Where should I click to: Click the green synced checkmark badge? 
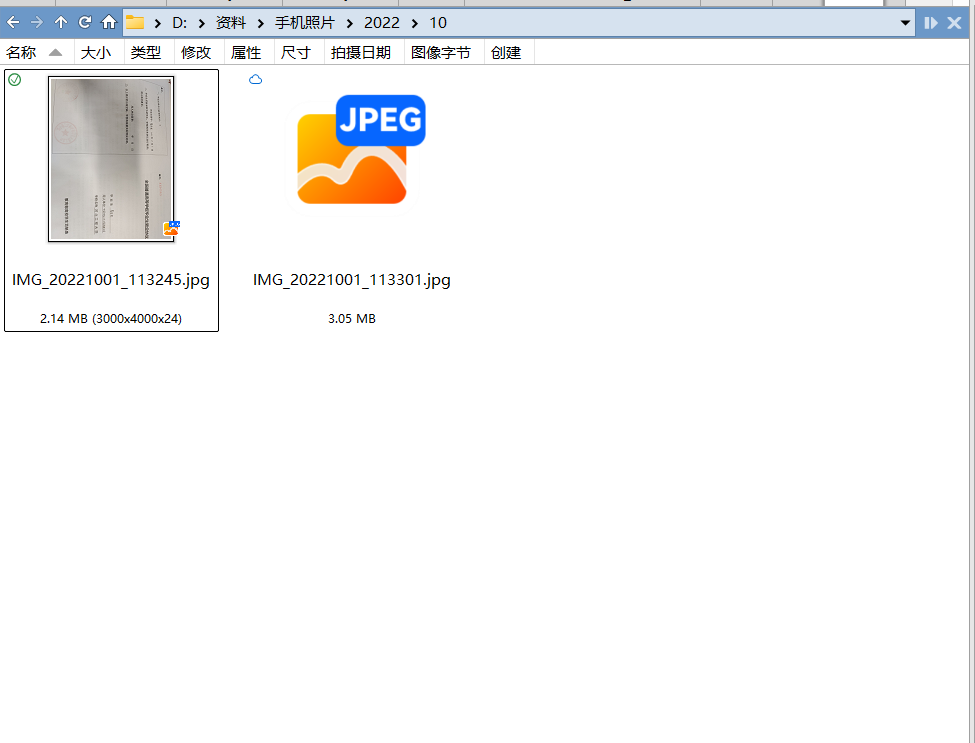pos(15,80)
